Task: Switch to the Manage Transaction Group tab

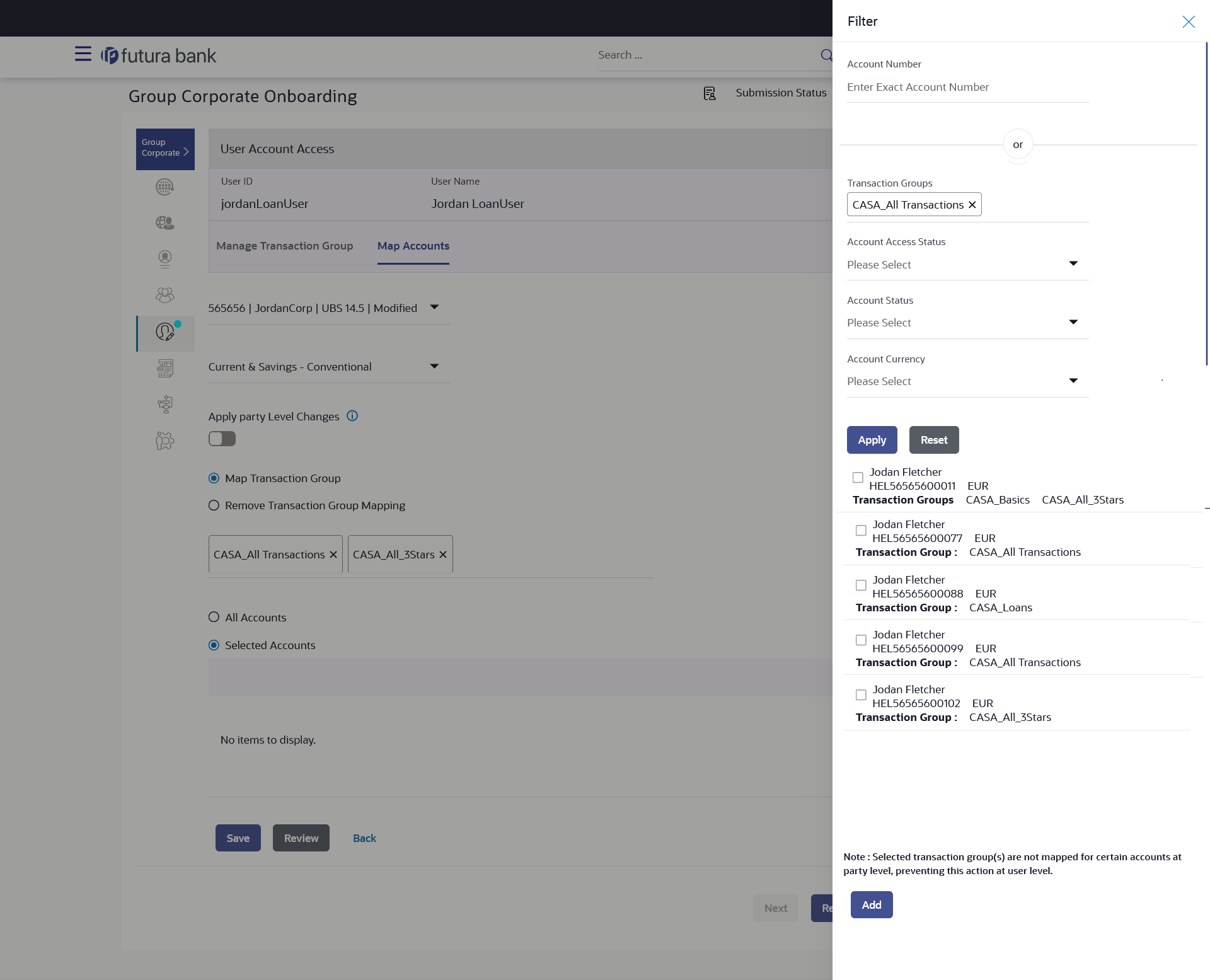Action: click(284, 246)
